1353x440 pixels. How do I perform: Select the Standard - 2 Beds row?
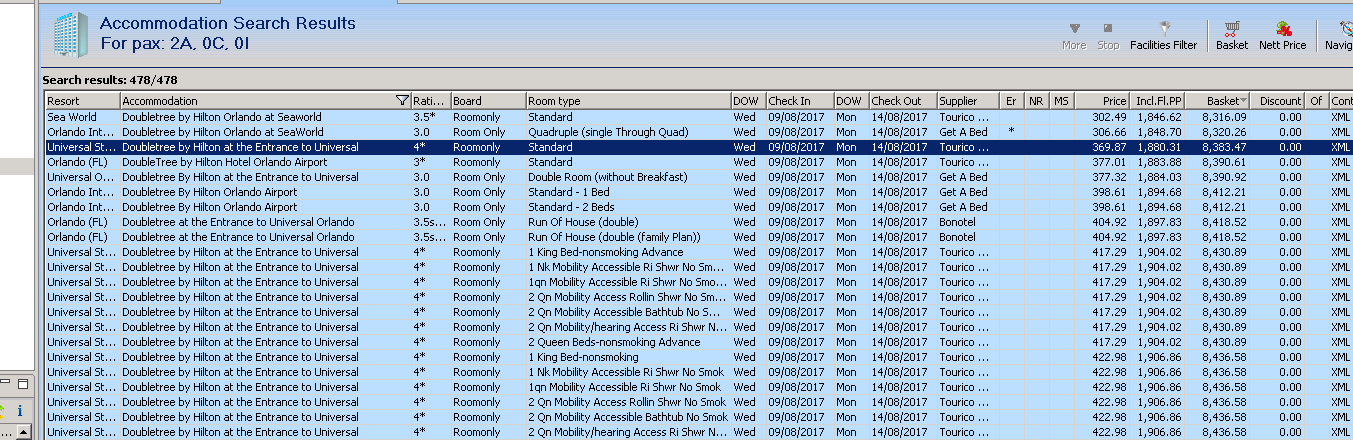click(699, 207)
